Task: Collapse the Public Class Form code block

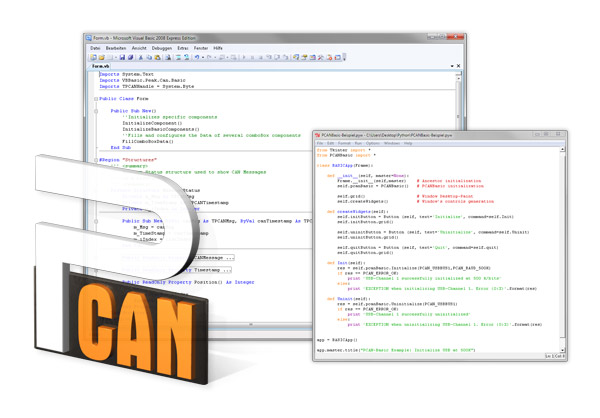Action: 96,100
